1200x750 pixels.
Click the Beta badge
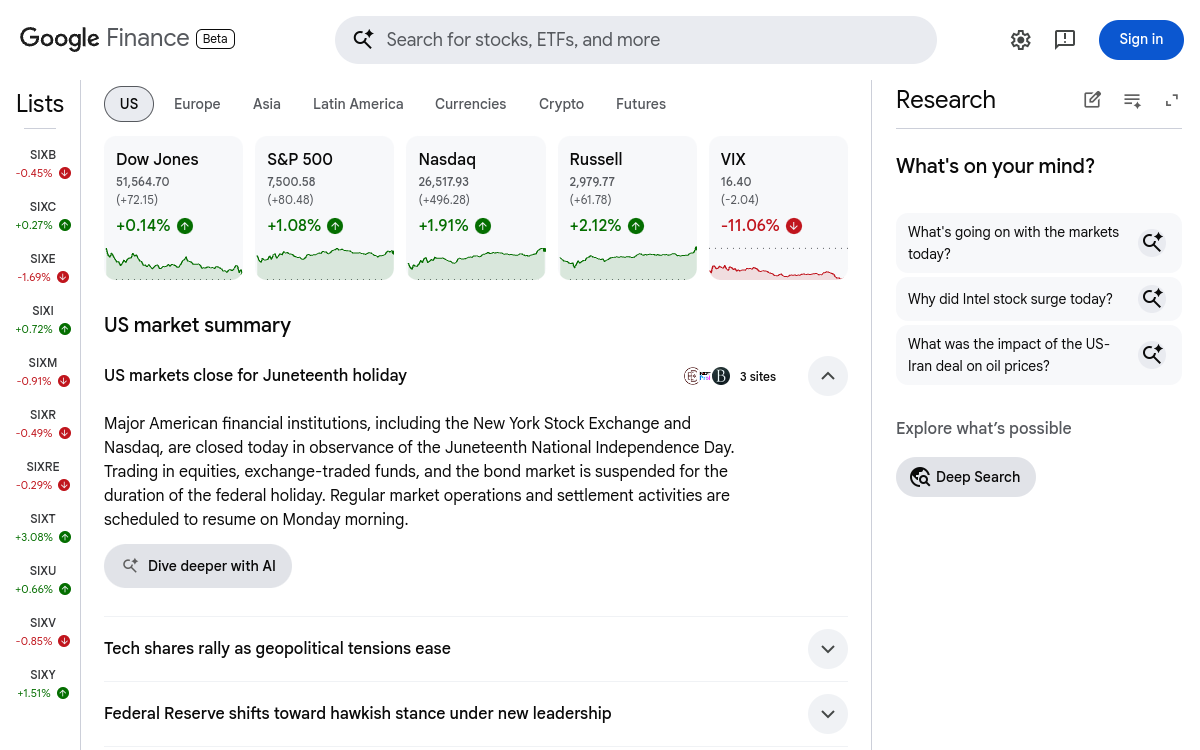(x=215, y=39)
